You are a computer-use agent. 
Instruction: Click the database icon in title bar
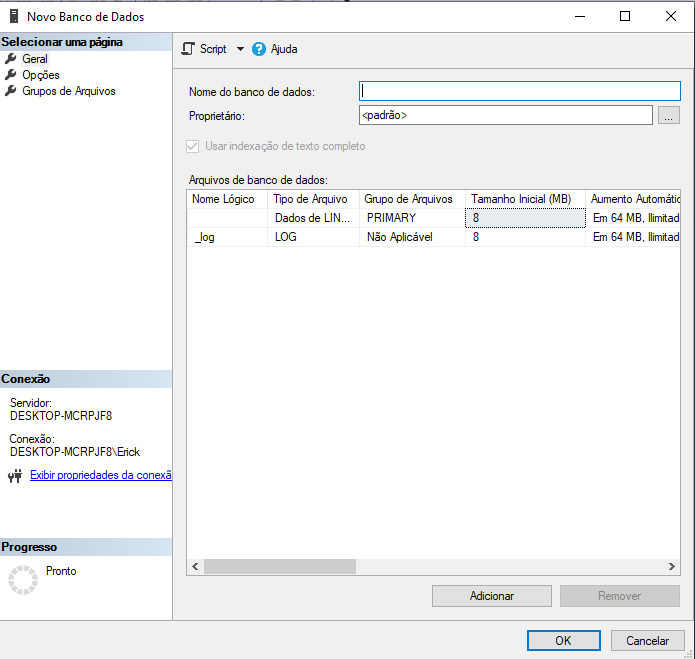[x=13, y=16]
